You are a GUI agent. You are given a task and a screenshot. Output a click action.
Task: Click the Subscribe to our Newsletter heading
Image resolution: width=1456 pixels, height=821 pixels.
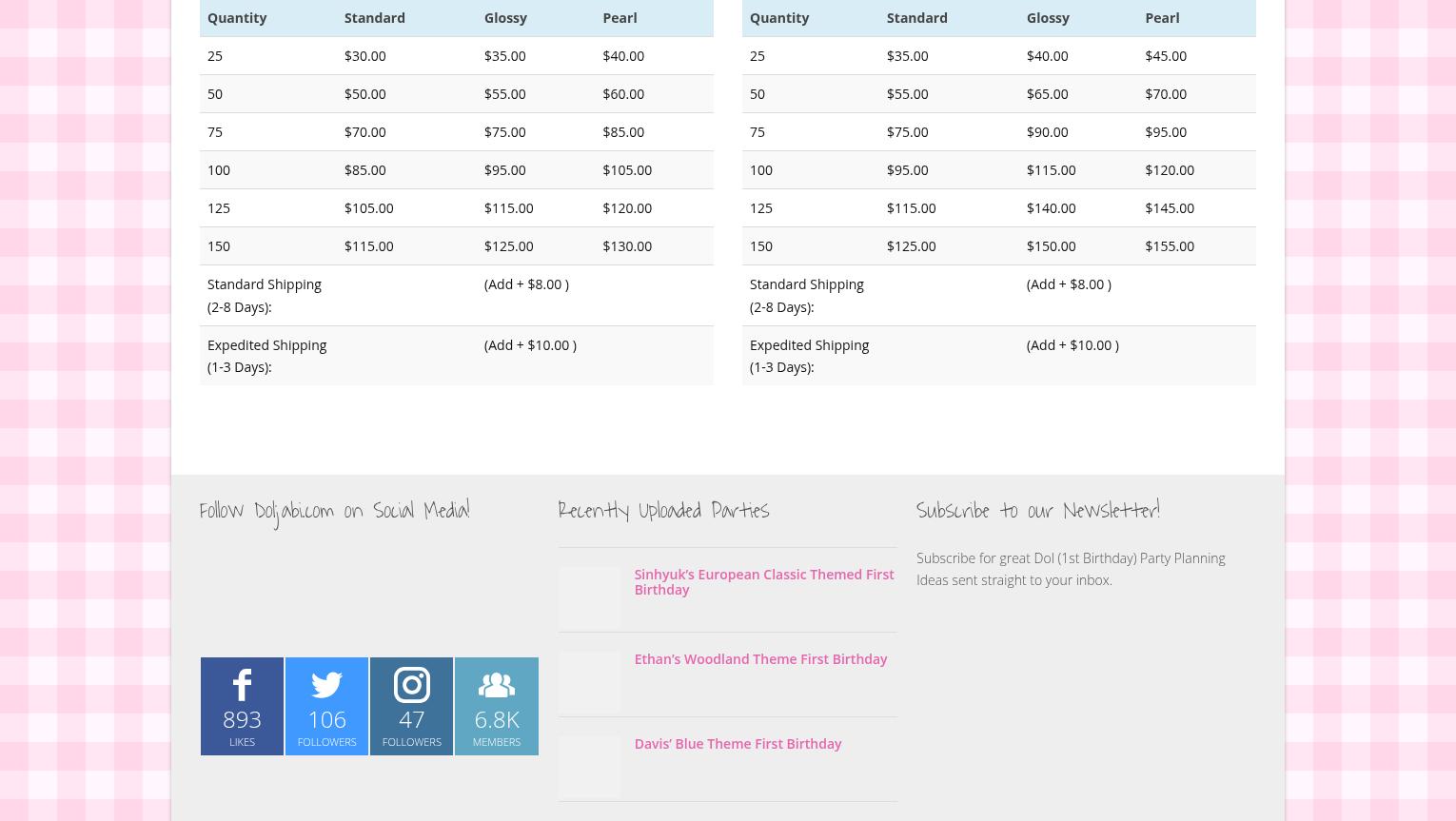click(1037, 511)
